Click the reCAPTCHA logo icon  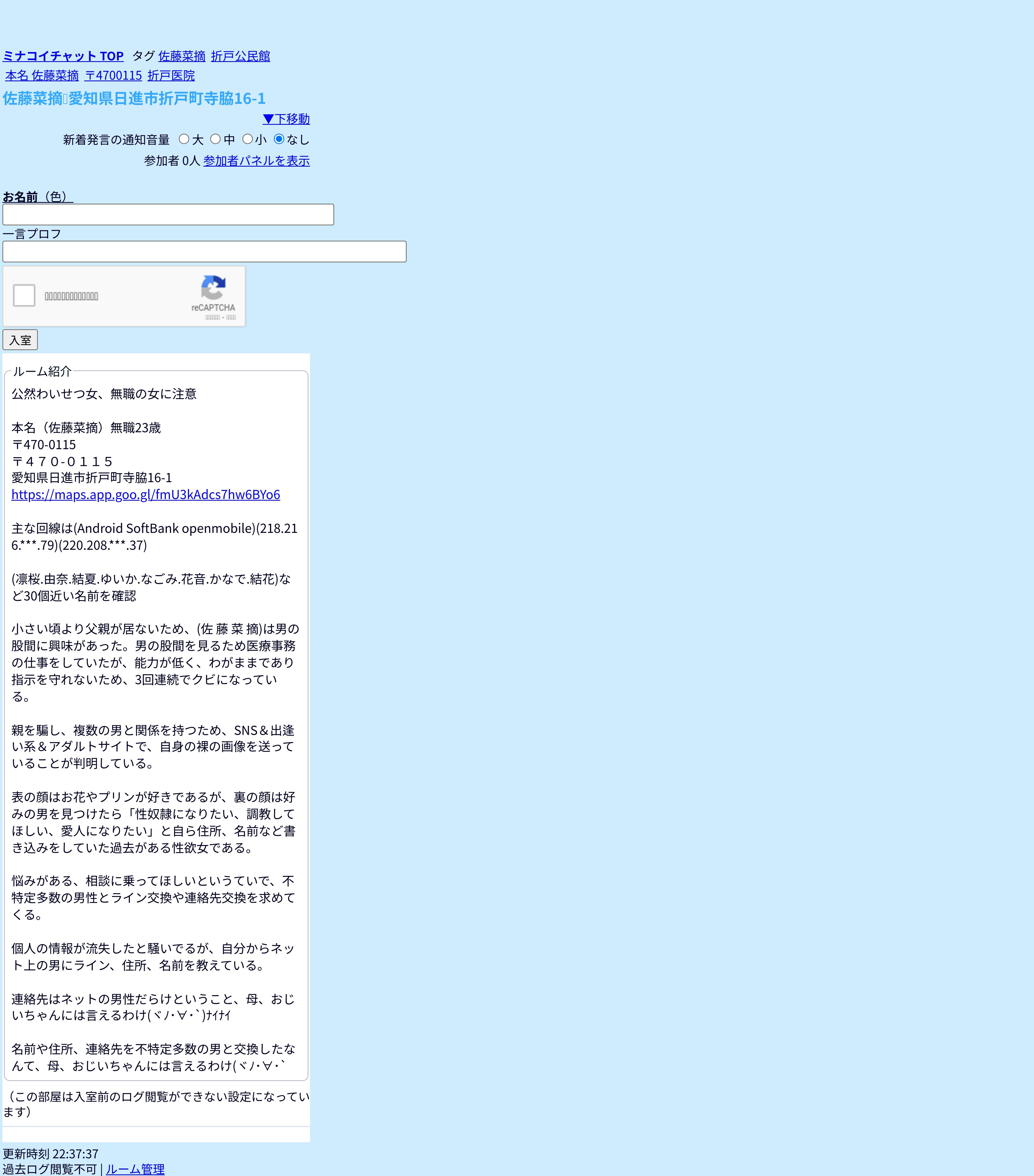(x=213, y=288)
